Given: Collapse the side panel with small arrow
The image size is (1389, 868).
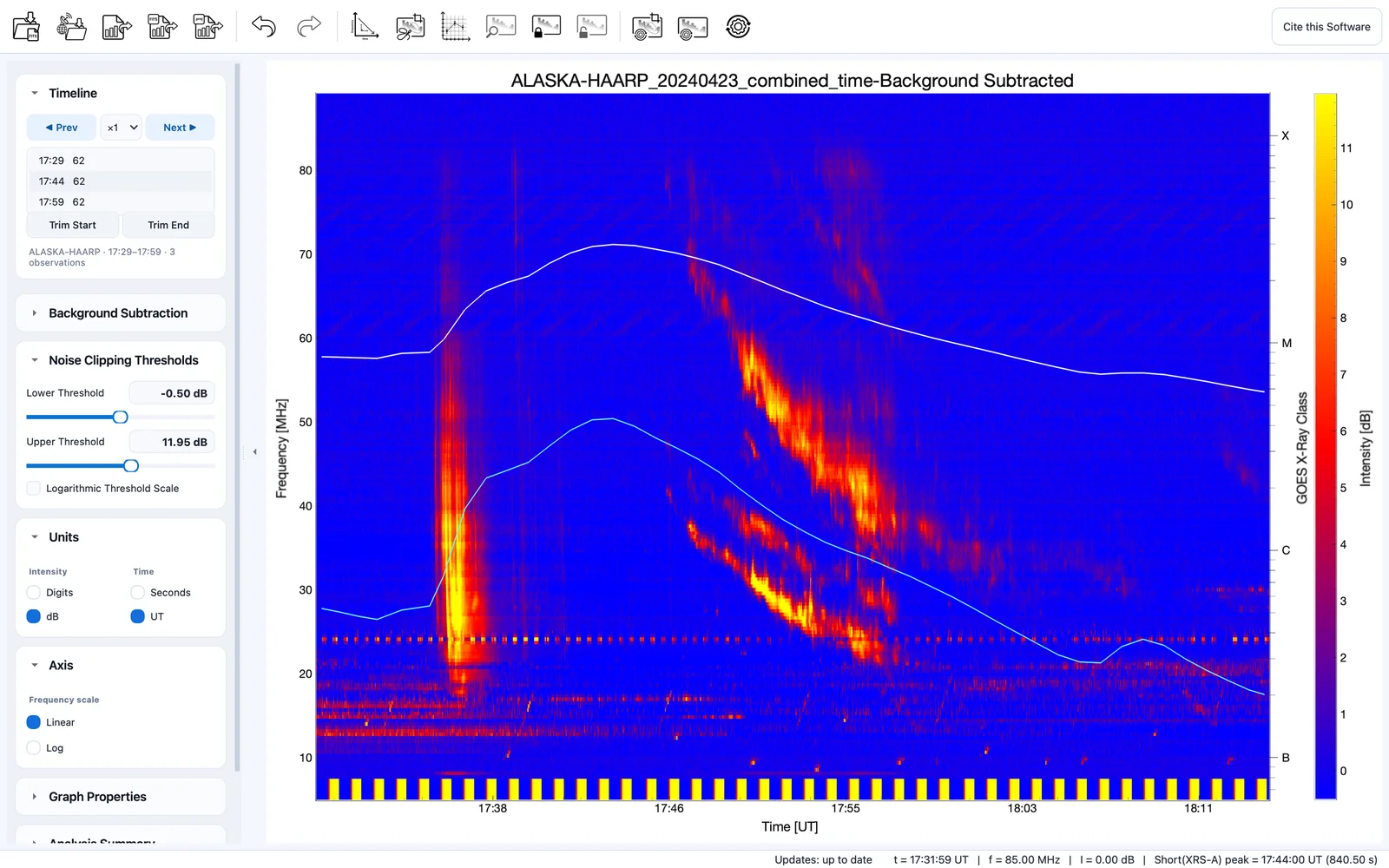Looking at the screenshot, I should 254,451.
